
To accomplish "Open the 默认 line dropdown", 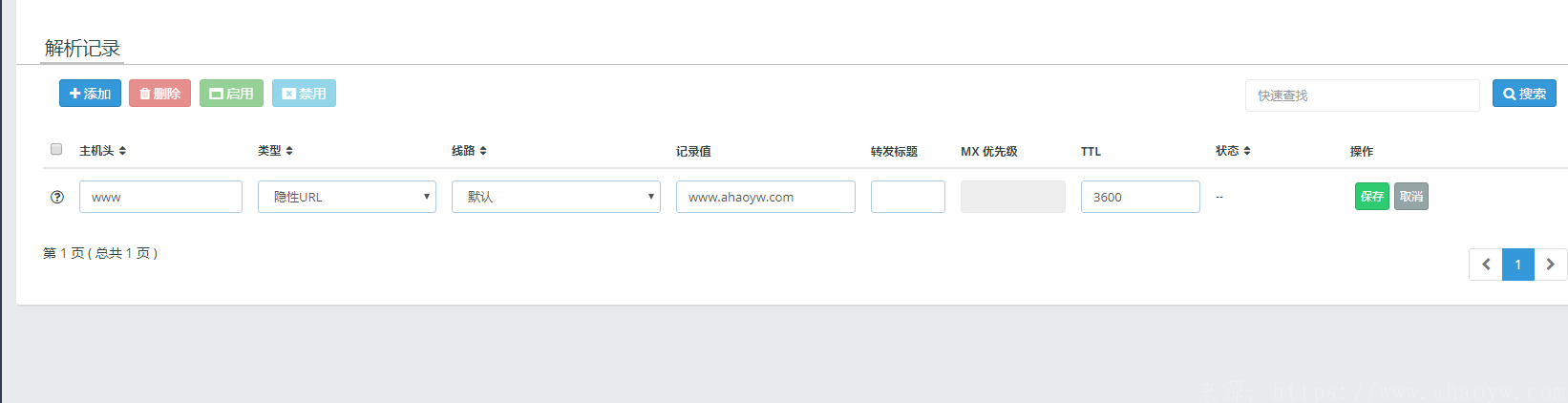I will pyautogui.click(x=556, y=197).
